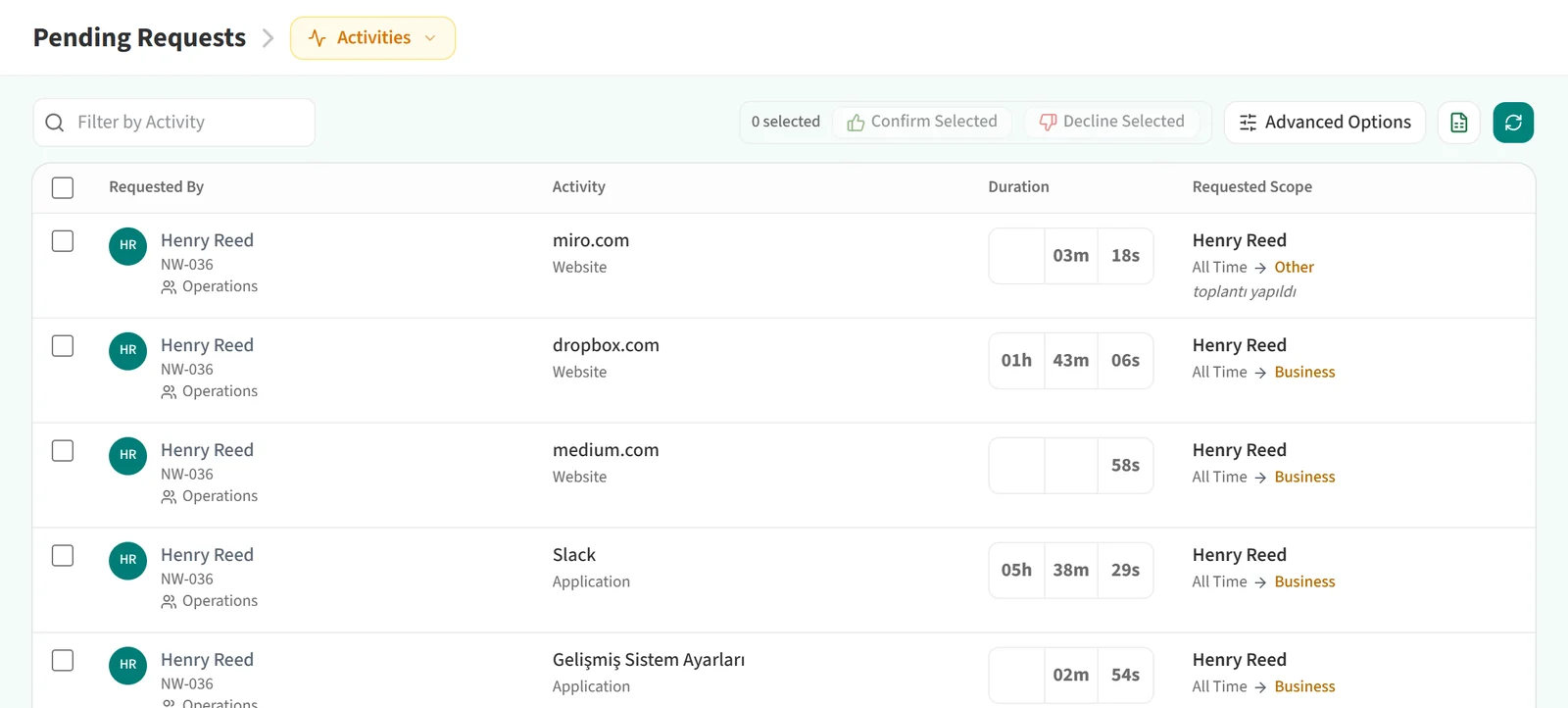Click the 0 selected counter
Screen dimensions: 1568x708
coord(786,122)
